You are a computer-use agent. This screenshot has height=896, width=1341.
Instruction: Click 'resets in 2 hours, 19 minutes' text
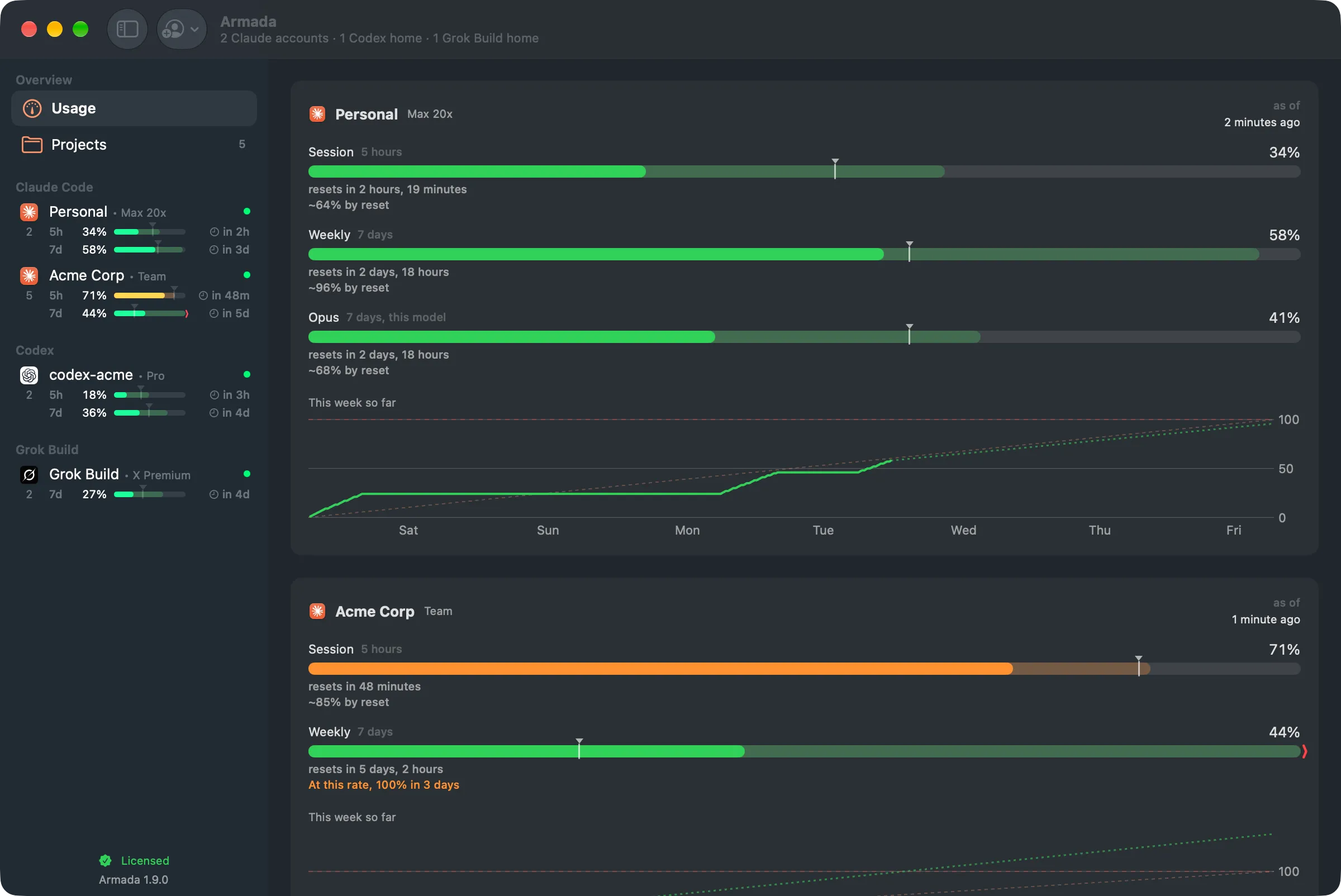(388, 189)
